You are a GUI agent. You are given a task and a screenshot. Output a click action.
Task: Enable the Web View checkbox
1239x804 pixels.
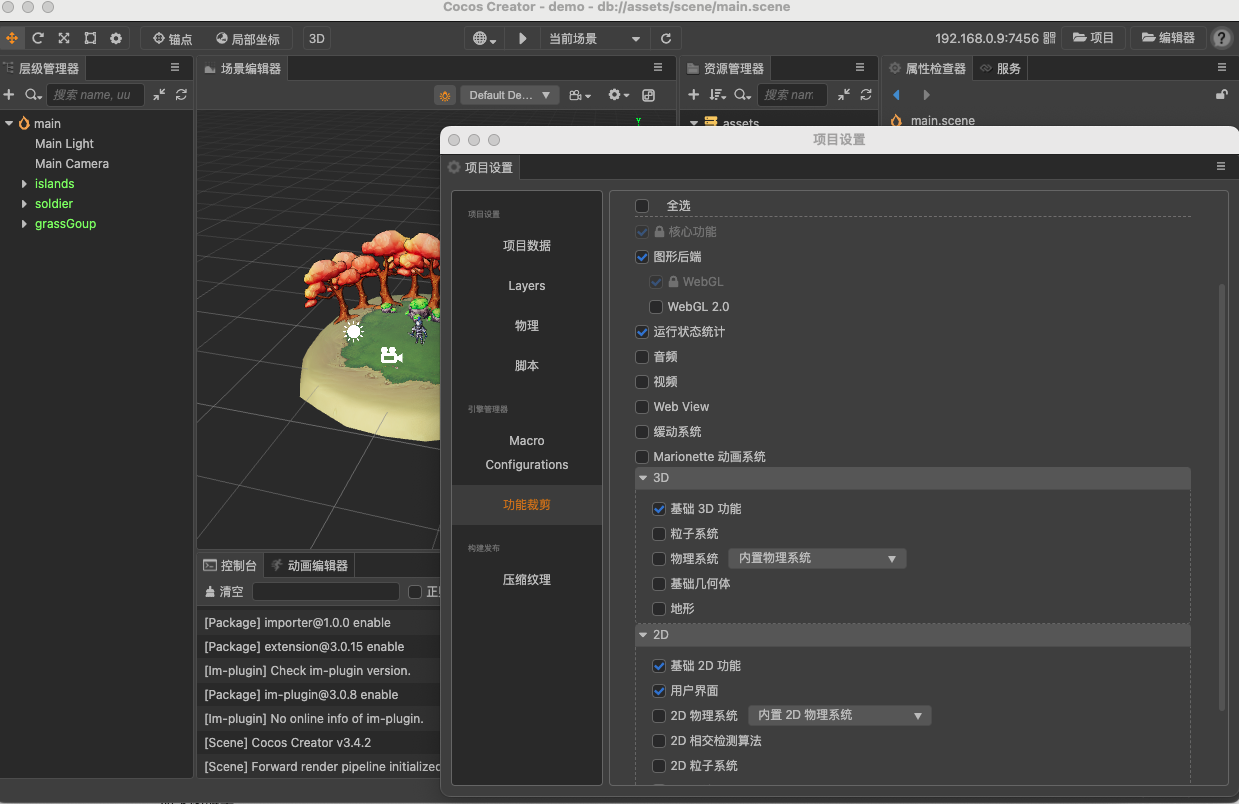642,407
